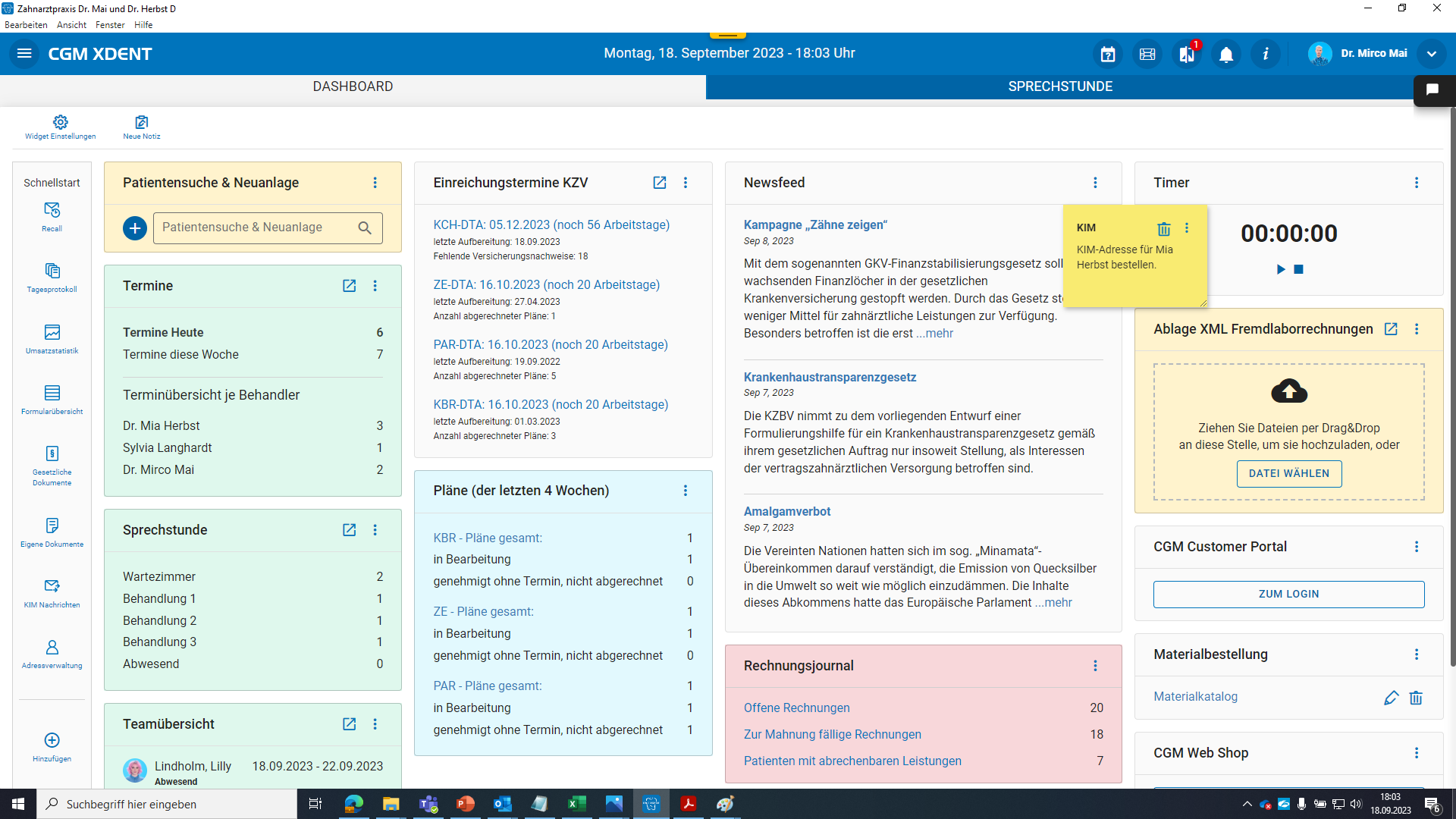
Task: Switch to the SPRECHSTUNDE tab
Action: coord(1060,86)
